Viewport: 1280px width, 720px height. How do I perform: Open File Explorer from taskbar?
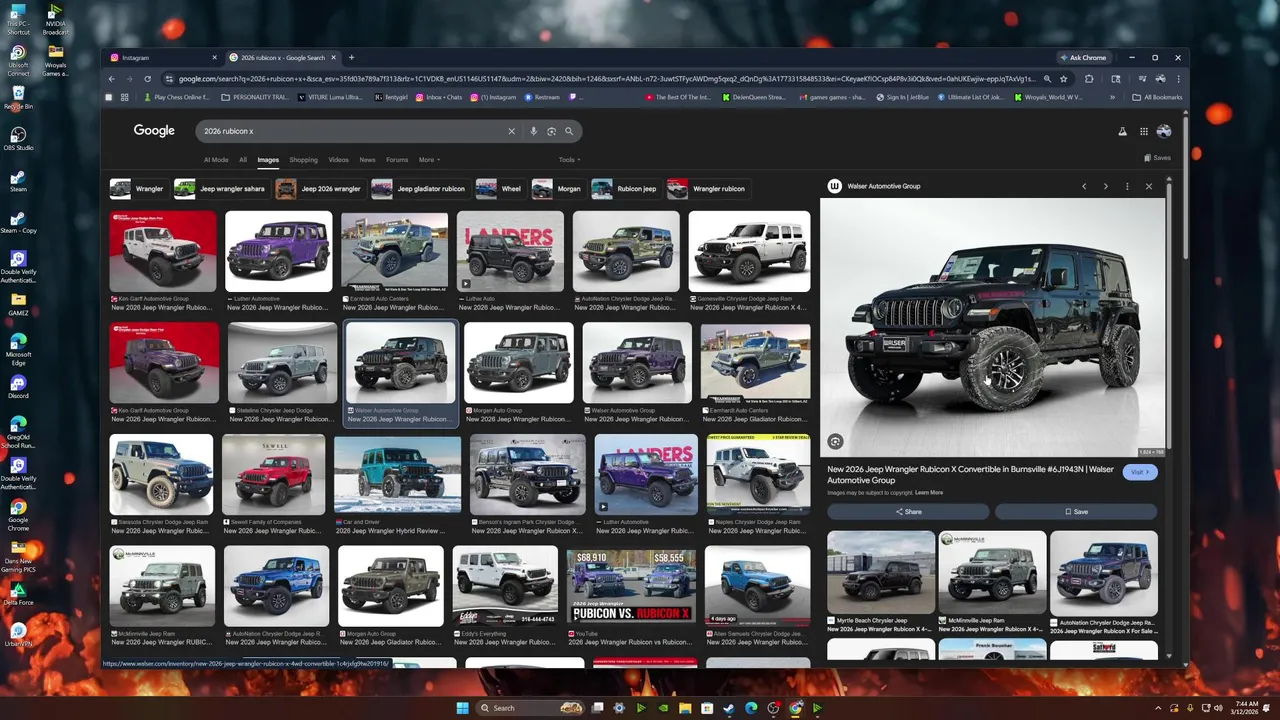pyautogui.click(x=685, y=708)
